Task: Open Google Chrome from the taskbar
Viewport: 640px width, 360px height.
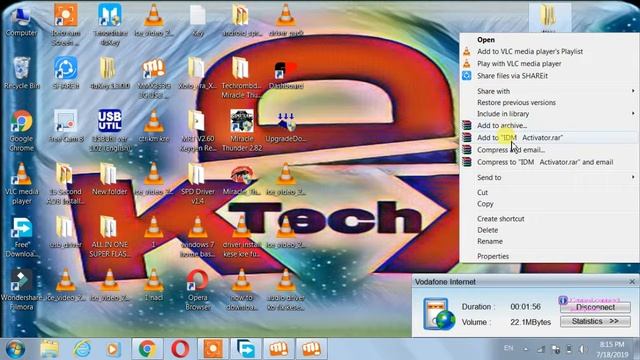Action: point(147,349)
